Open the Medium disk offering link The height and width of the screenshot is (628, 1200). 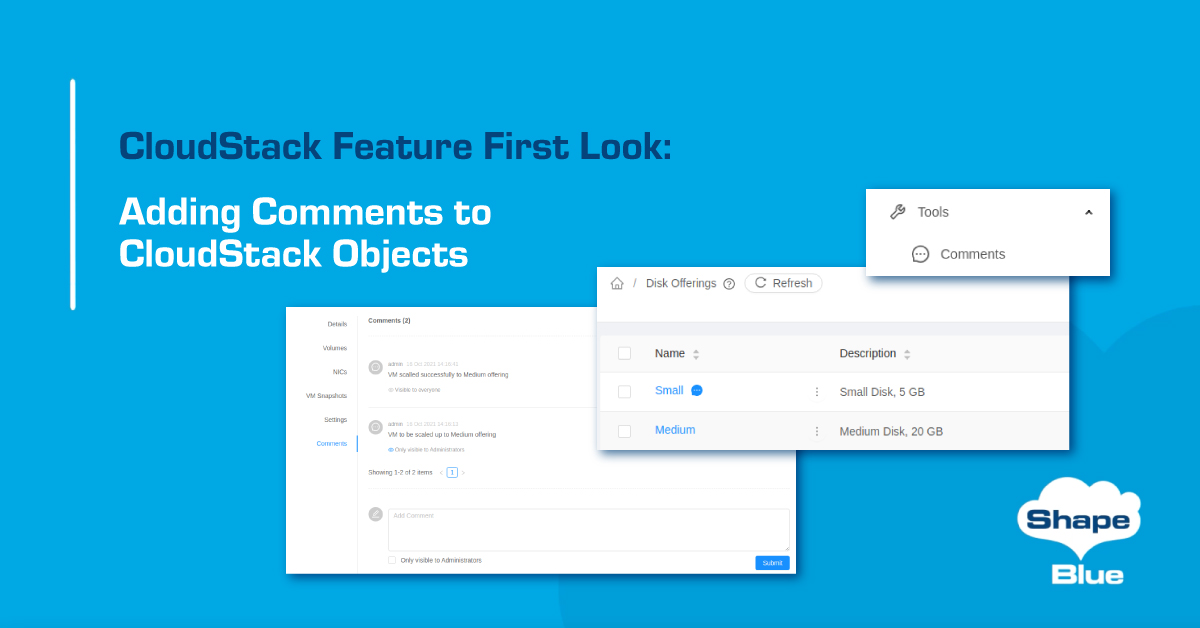click(x=675, y=430)
